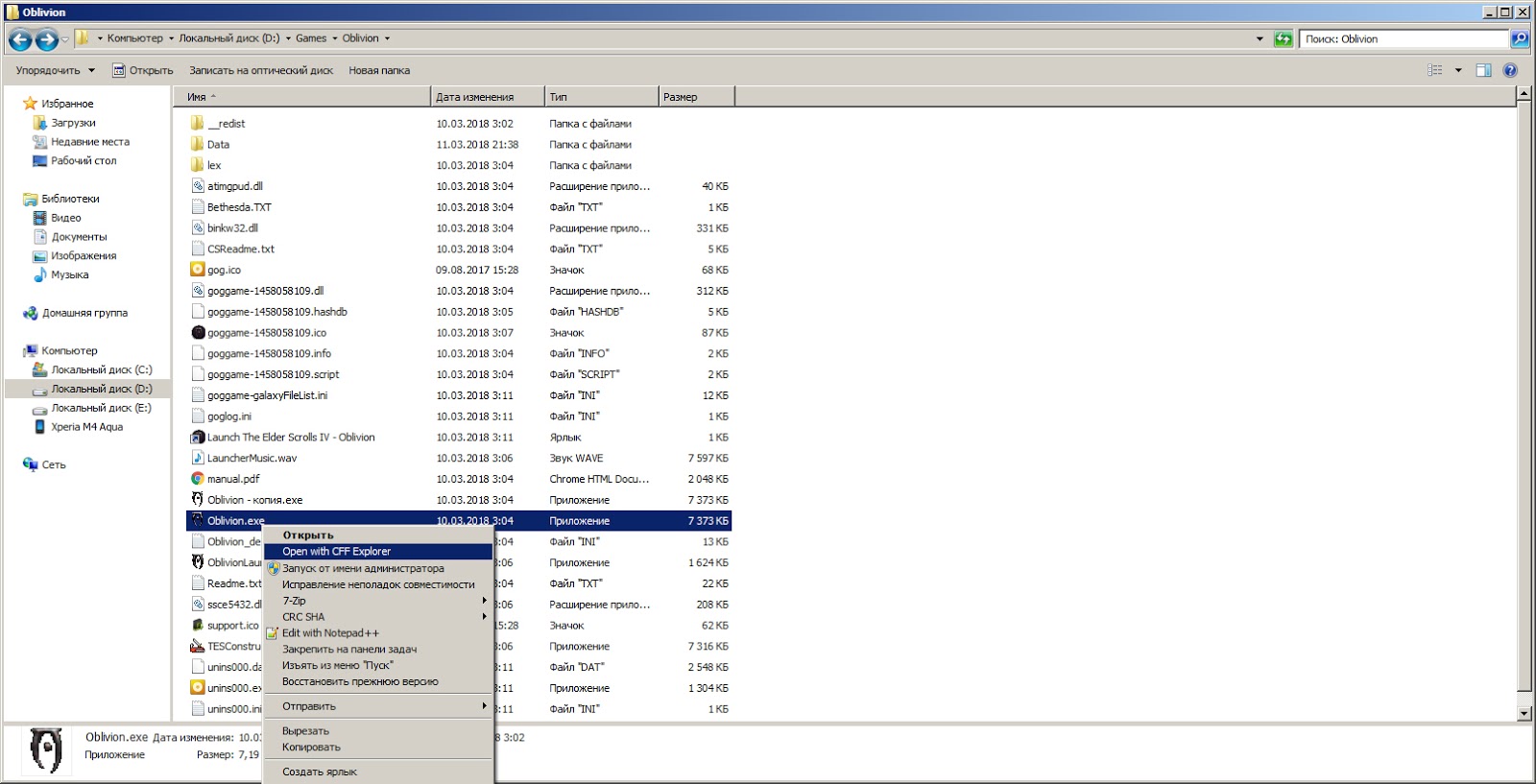
Task: Open Сеть in the navigation pane
Action: point(53,464)
